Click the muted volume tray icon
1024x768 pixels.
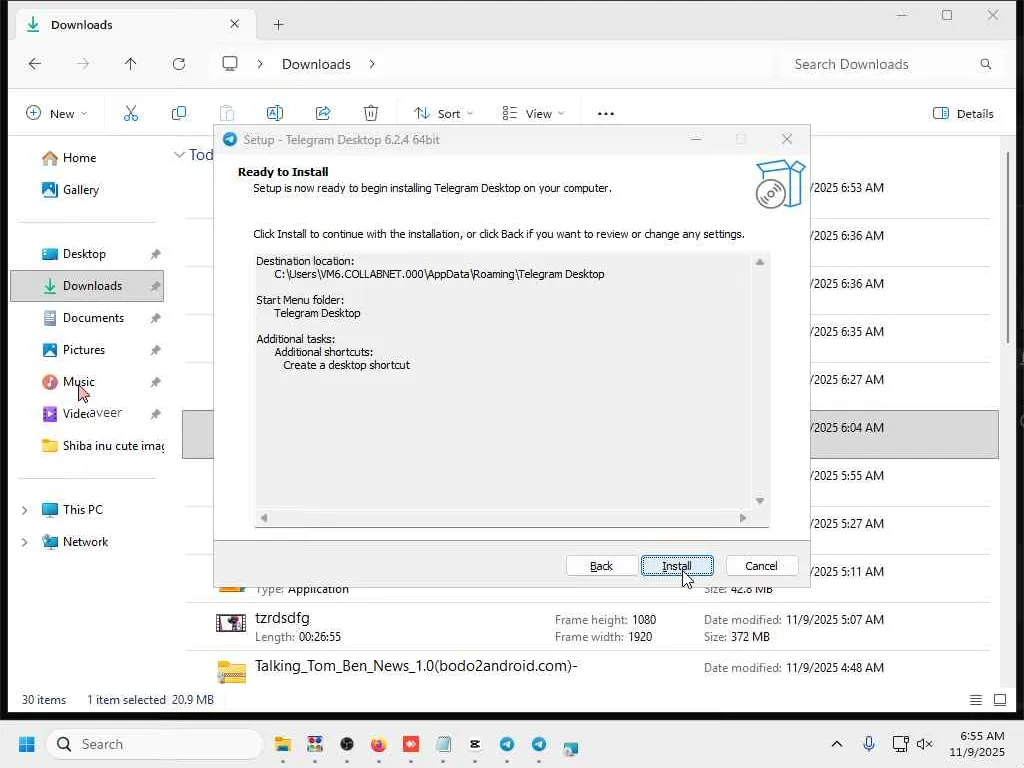(x=924, y=744)
